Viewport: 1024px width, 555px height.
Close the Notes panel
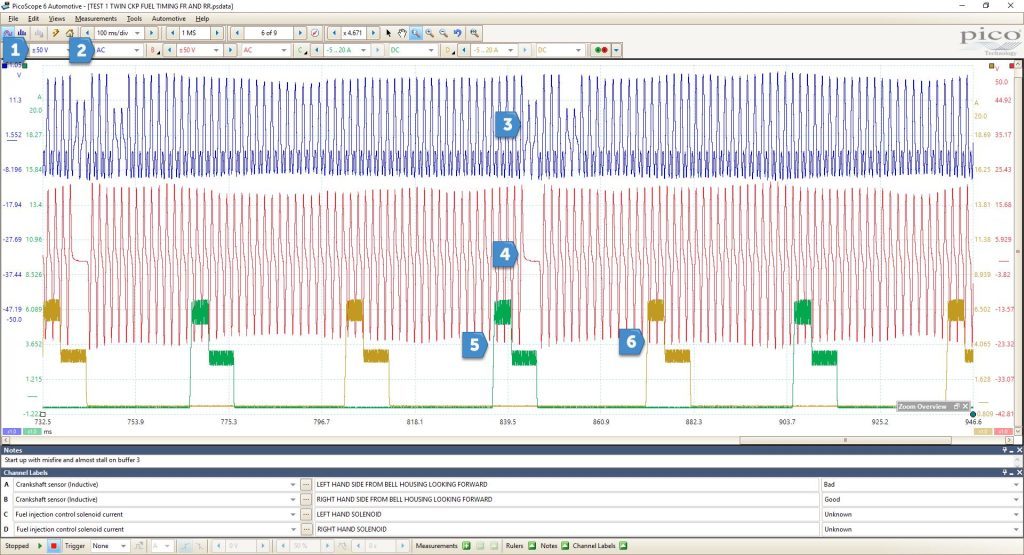click(x=1019, y=450)
